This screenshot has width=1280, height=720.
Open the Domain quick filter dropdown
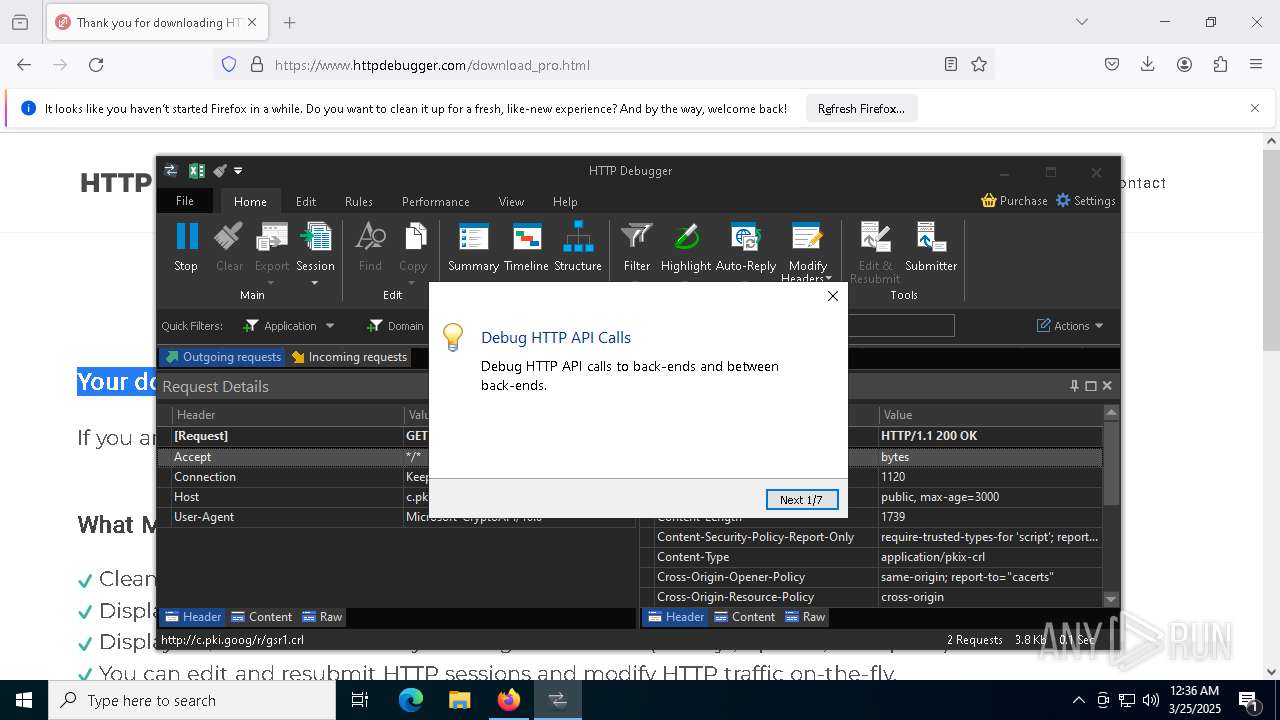coord(396,326)
